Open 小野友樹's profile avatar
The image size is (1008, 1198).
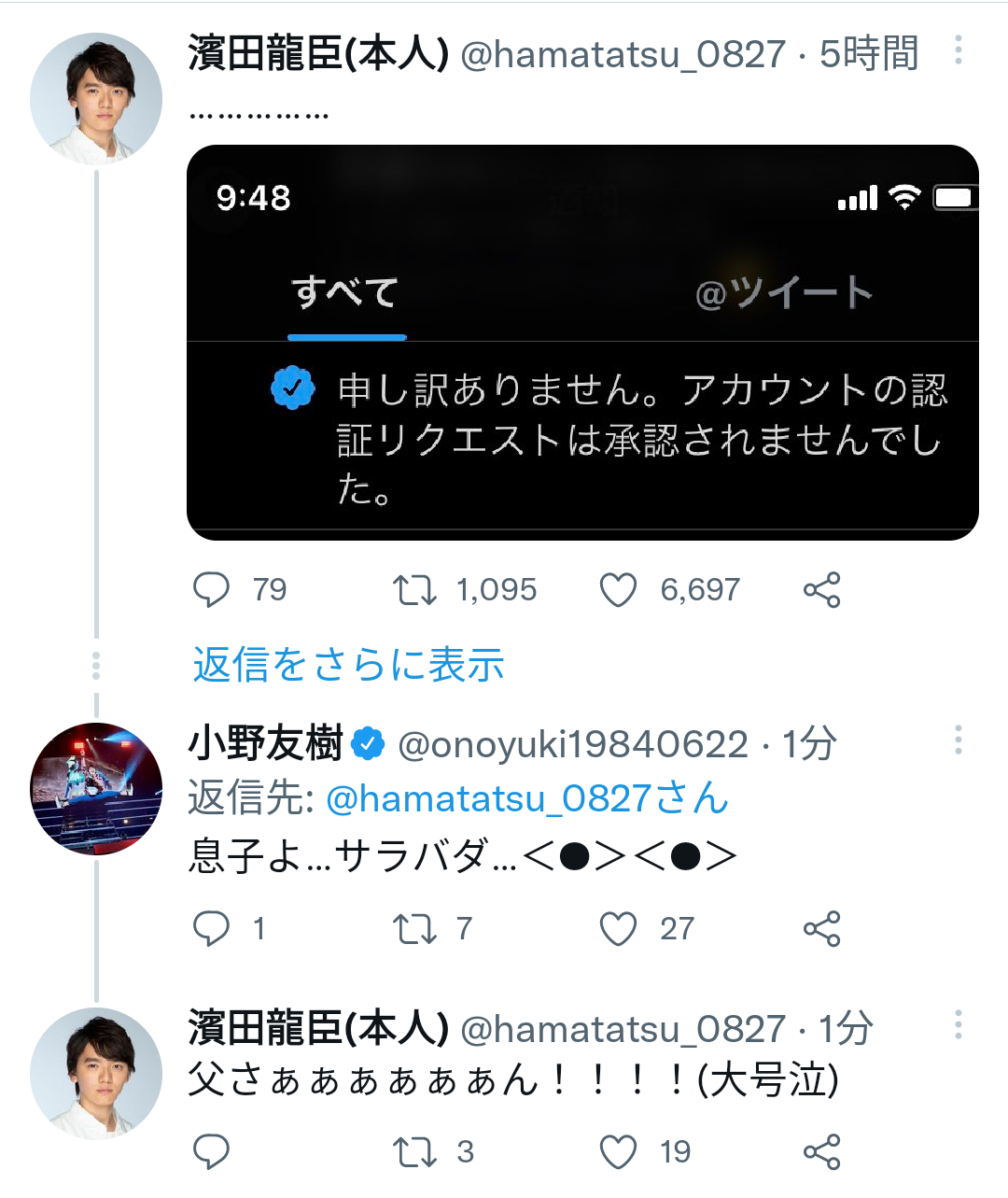pos(96,789)
